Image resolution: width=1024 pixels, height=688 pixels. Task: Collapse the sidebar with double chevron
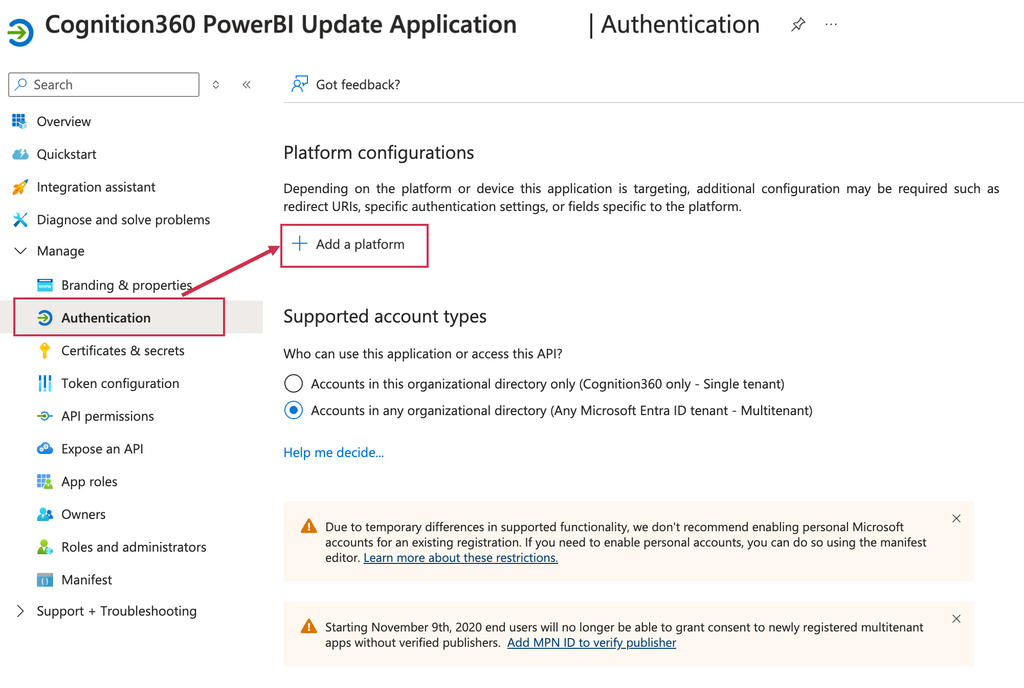tap(246, 84)
